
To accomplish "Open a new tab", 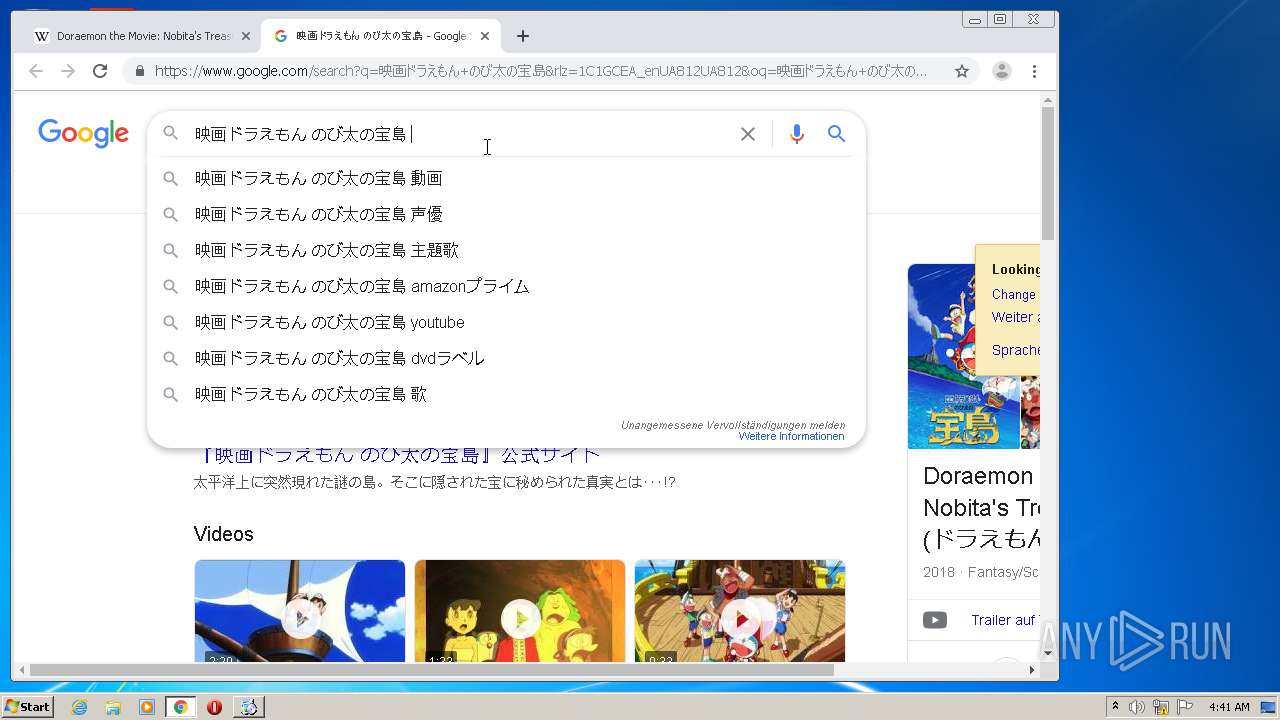I will [523, 36].
